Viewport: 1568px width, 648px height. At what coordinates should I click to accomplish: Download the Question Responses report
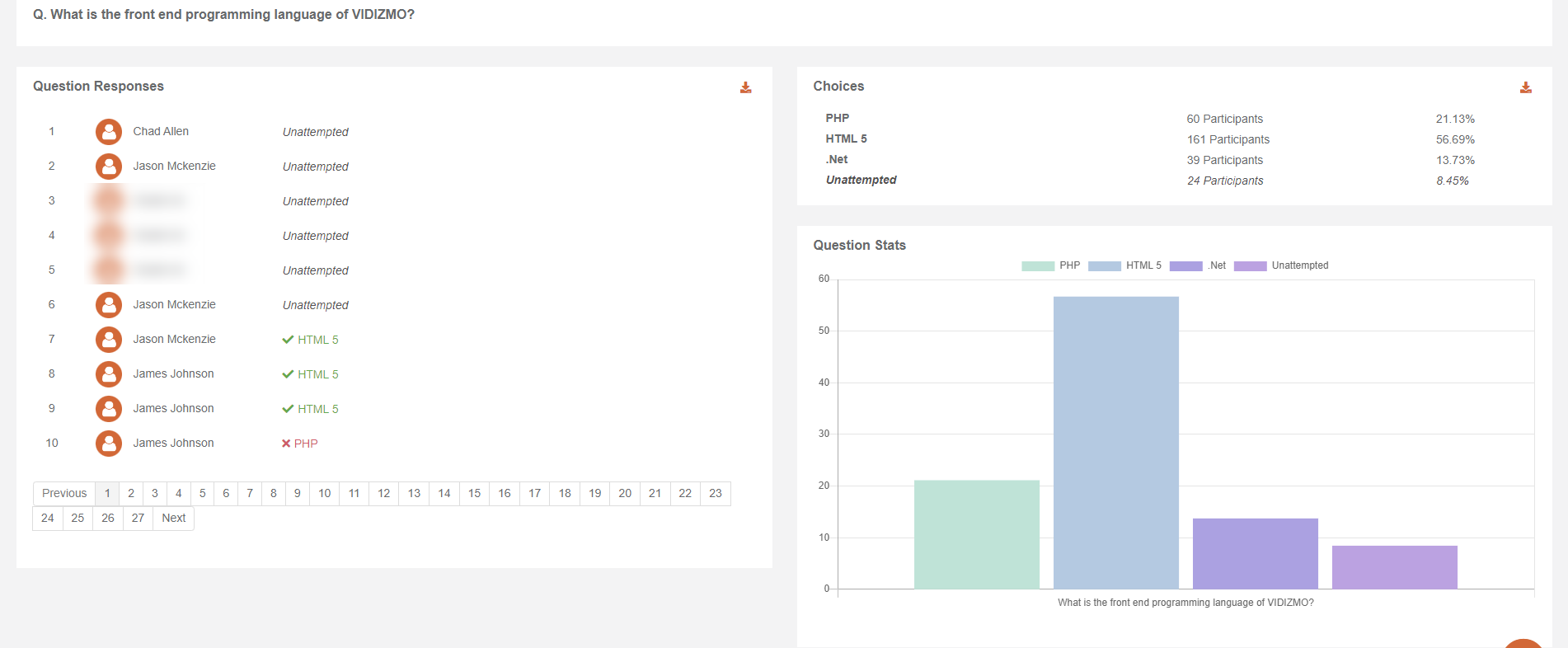(x=745, y=87)
